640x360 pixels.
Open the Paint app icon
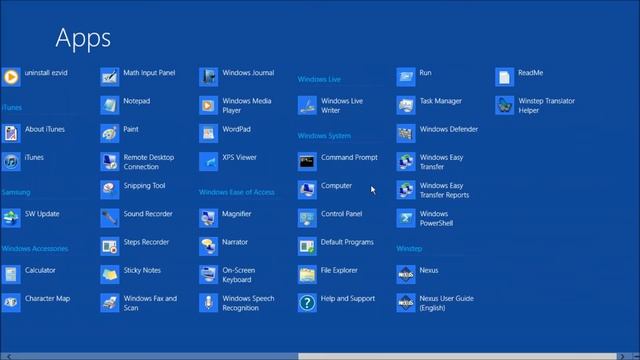tap(110, 133)
